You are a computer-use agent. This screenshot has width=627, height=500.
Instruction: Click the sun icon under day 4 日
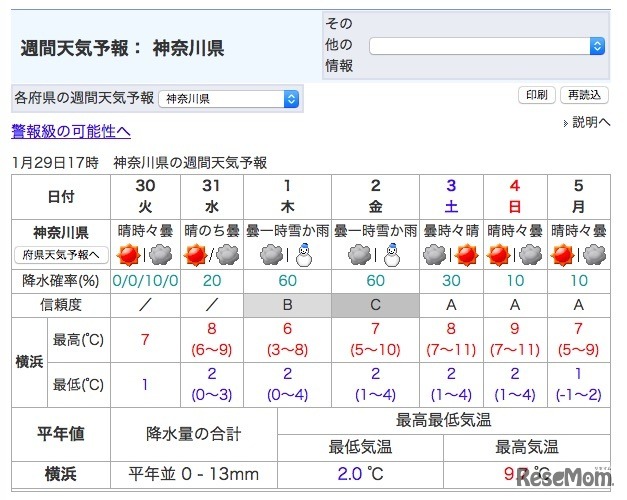498,255
